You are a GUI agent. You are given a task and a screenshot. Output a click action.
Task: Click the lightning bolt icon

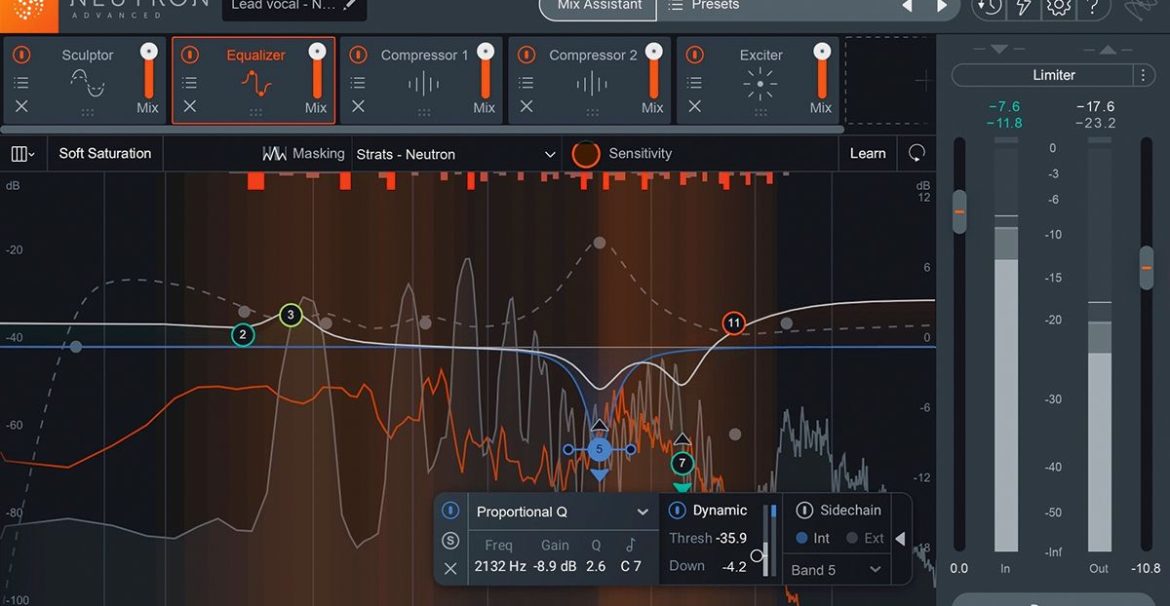[x=1022, y=7]
